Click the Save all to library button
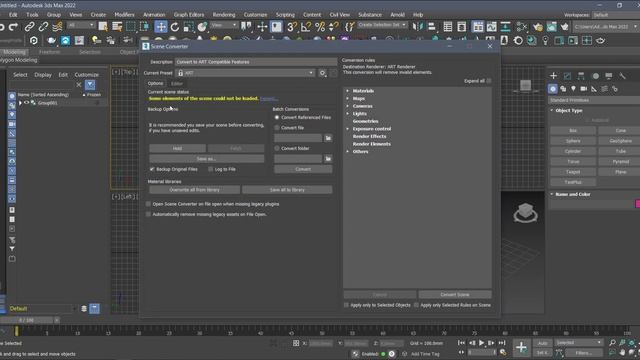 287,190
